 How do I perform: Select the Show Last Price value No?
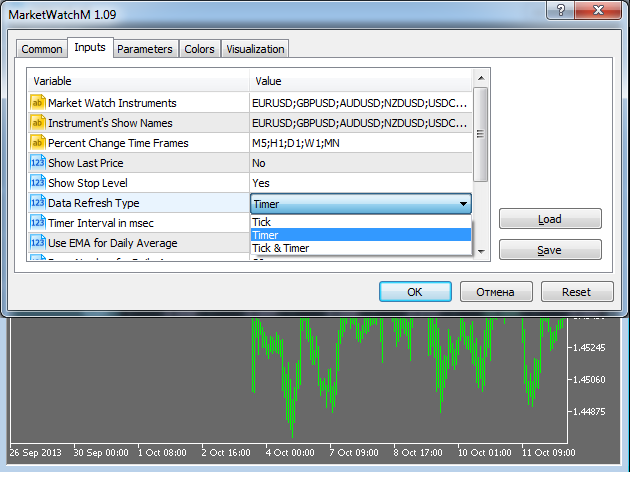361,163
